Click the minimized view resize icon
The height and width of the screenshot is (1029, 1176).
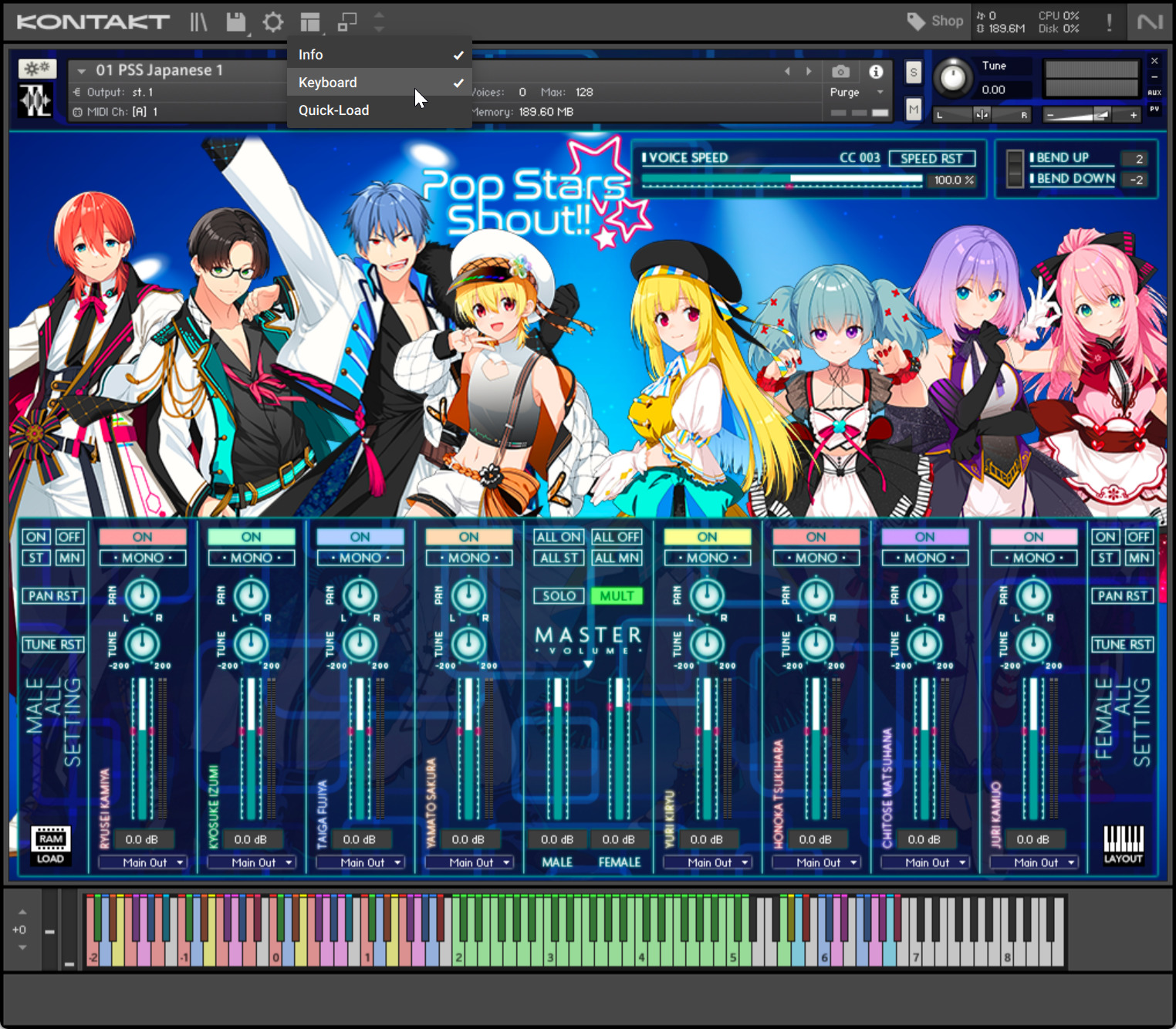[x=347, y=22]
